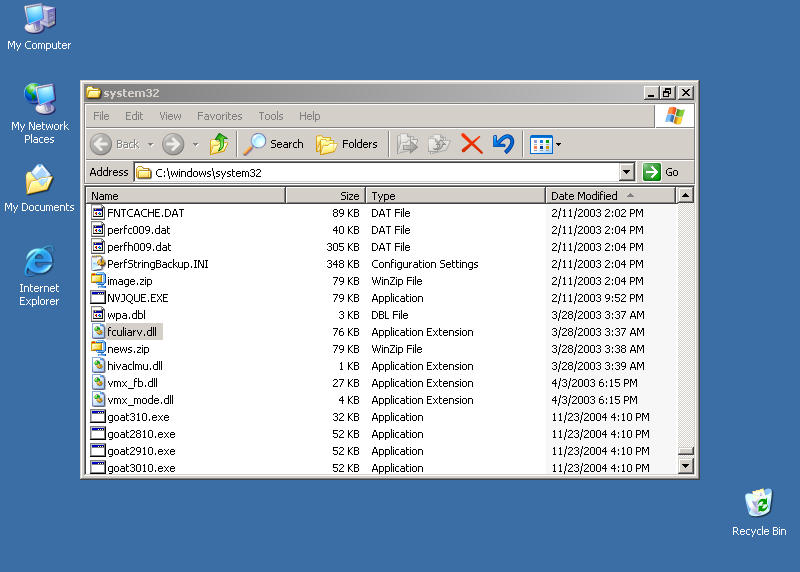Click the Go button
Viewport: 800px width, 572px height.
(x=661, y=172)
